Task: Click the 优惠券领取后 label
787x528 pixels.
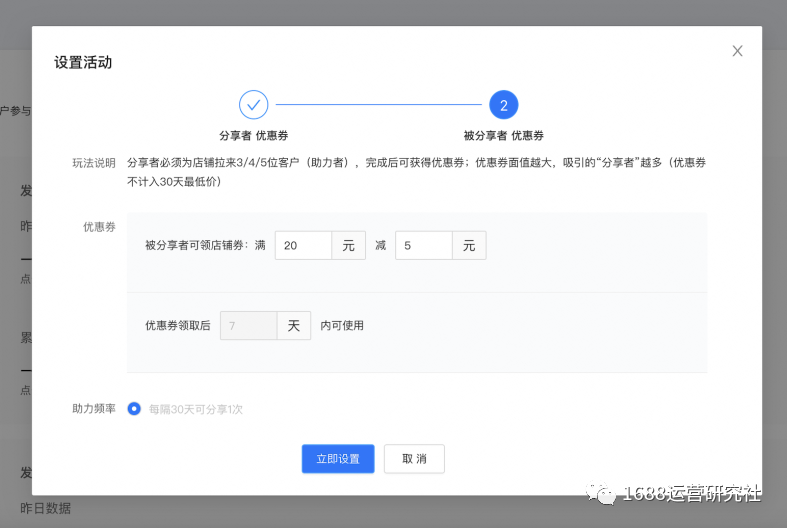Action: point(178,326)
